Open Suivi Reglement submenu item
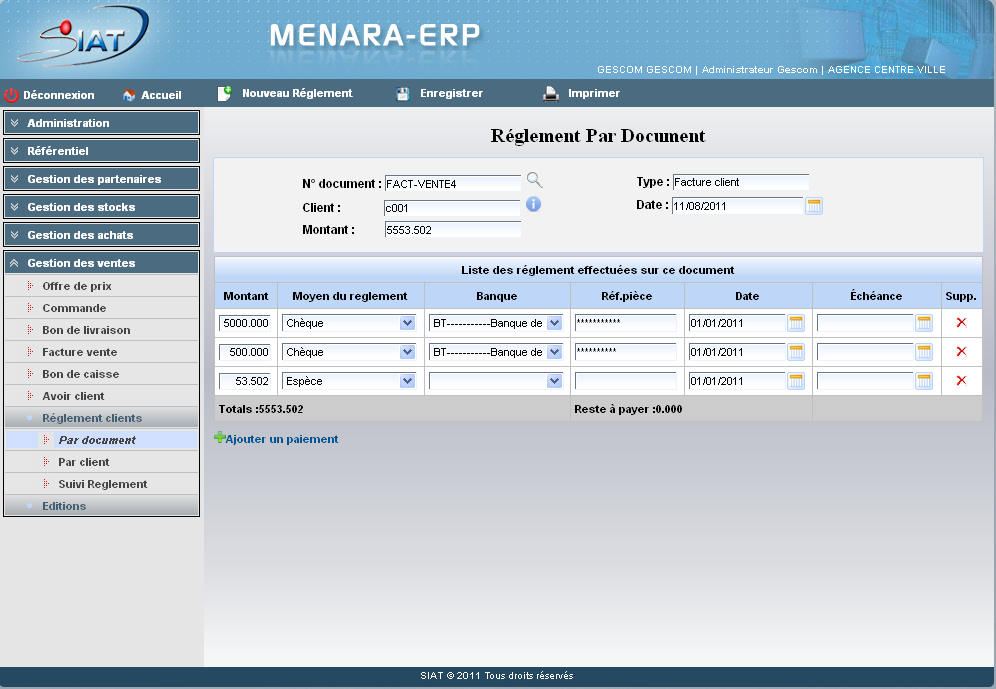Image resolution: width=996 pixels, height=689 pixels. [x=102, y=484]
